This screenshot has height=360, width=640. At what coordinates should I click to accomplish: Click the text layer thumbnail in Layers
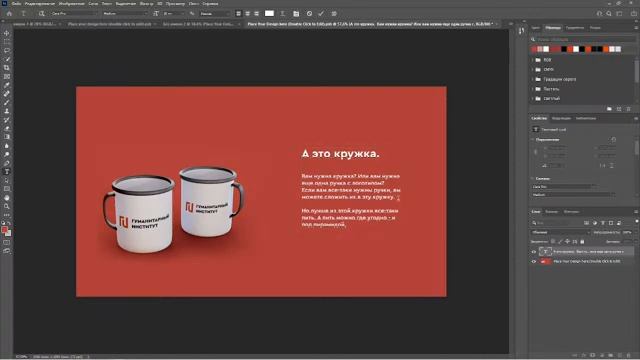click(545, 252)
